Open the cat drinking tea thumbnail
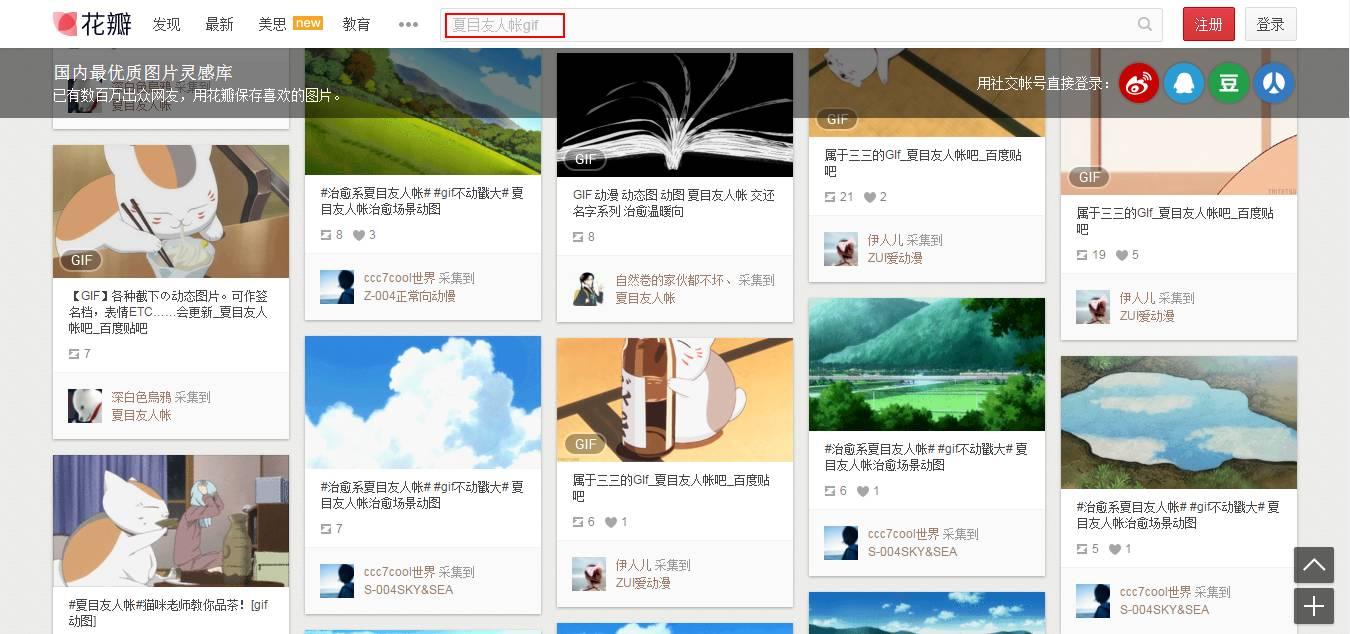Image resolution: width=1350 pixels, height=634 pixels. point(171,521)
